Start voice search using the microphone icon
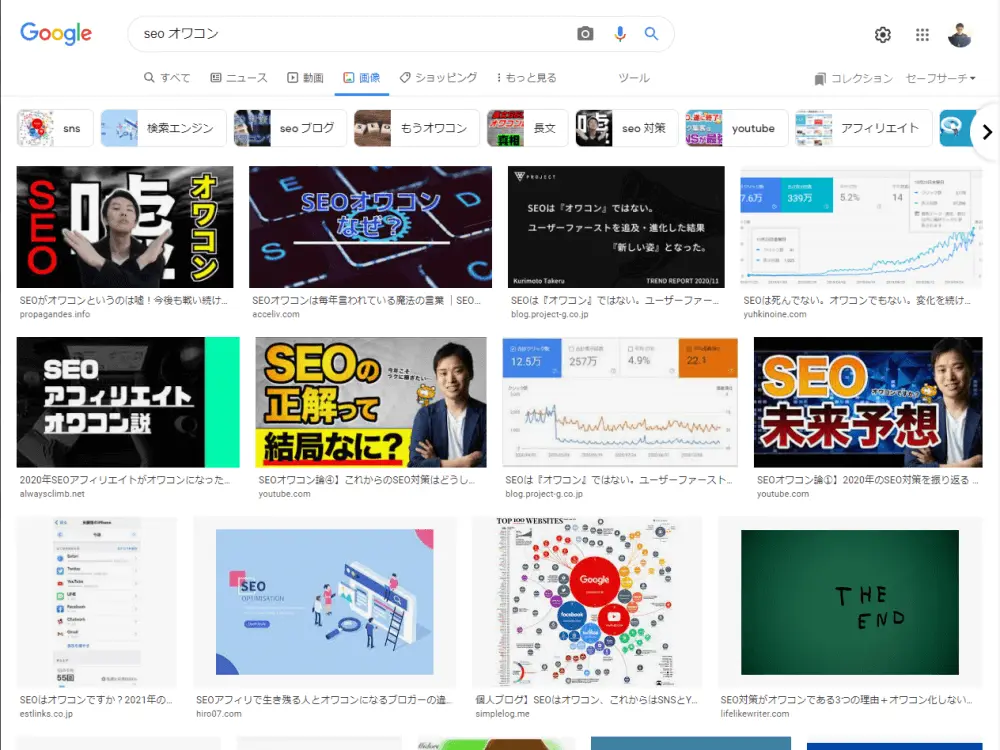This screenshot has height=750, width=1000. pyautogui.click(x=619, y=33)
